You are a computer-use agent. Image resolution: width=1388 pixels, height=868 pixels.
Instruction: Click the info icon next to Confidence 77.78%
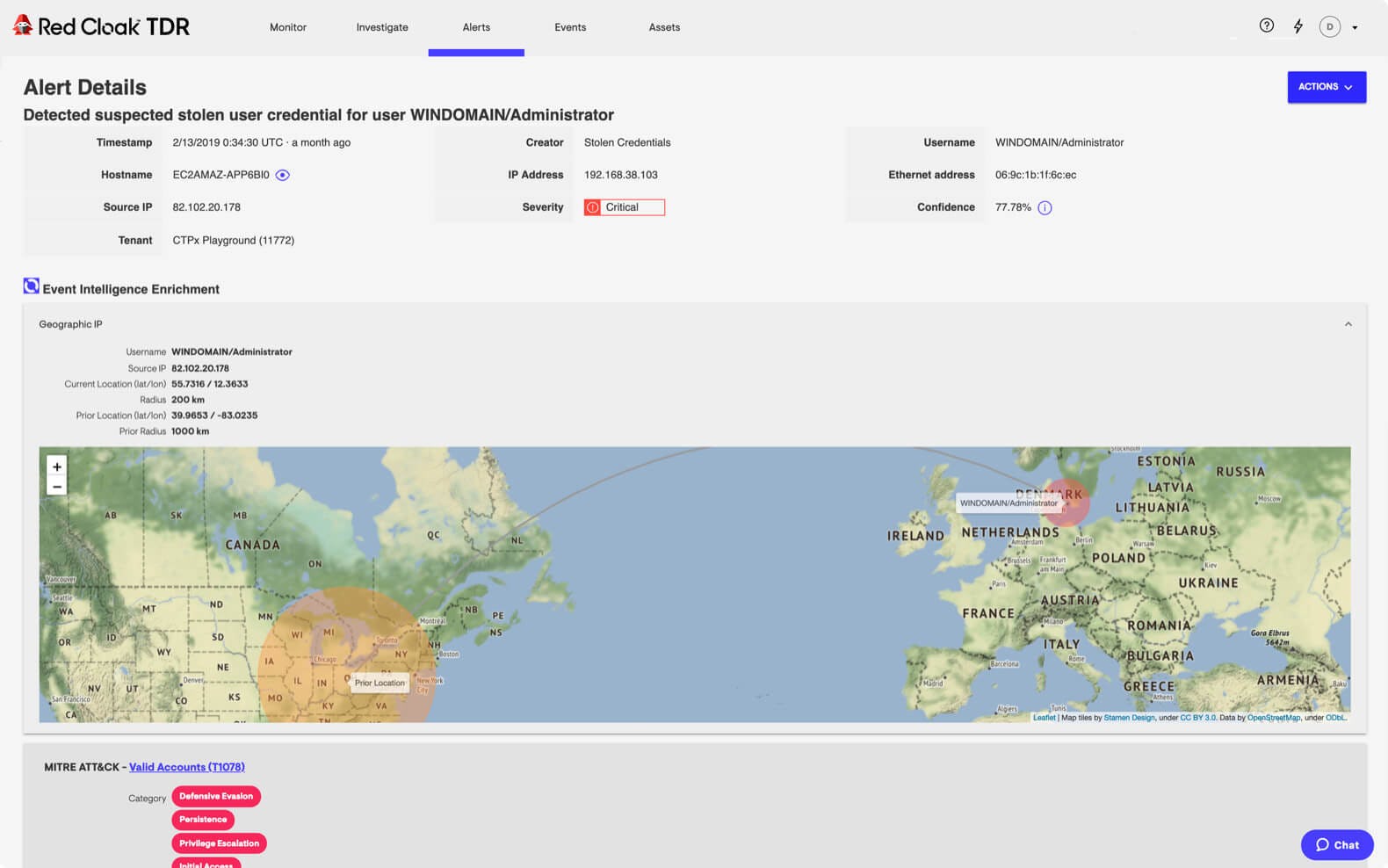[x=1045, y=207]
